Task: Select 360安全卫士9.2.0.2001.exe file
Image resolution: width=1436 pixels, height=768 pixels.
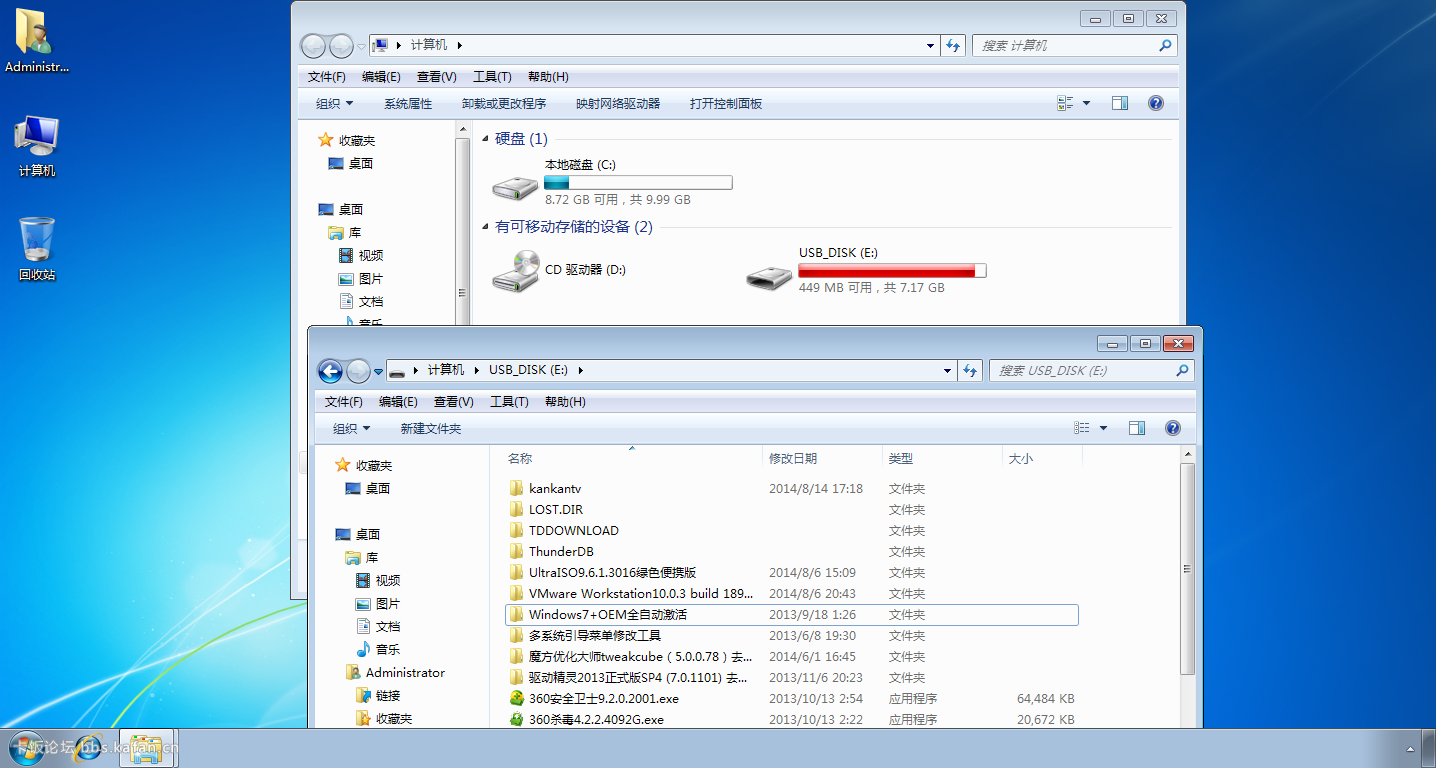Action: (x=604, y=699)
